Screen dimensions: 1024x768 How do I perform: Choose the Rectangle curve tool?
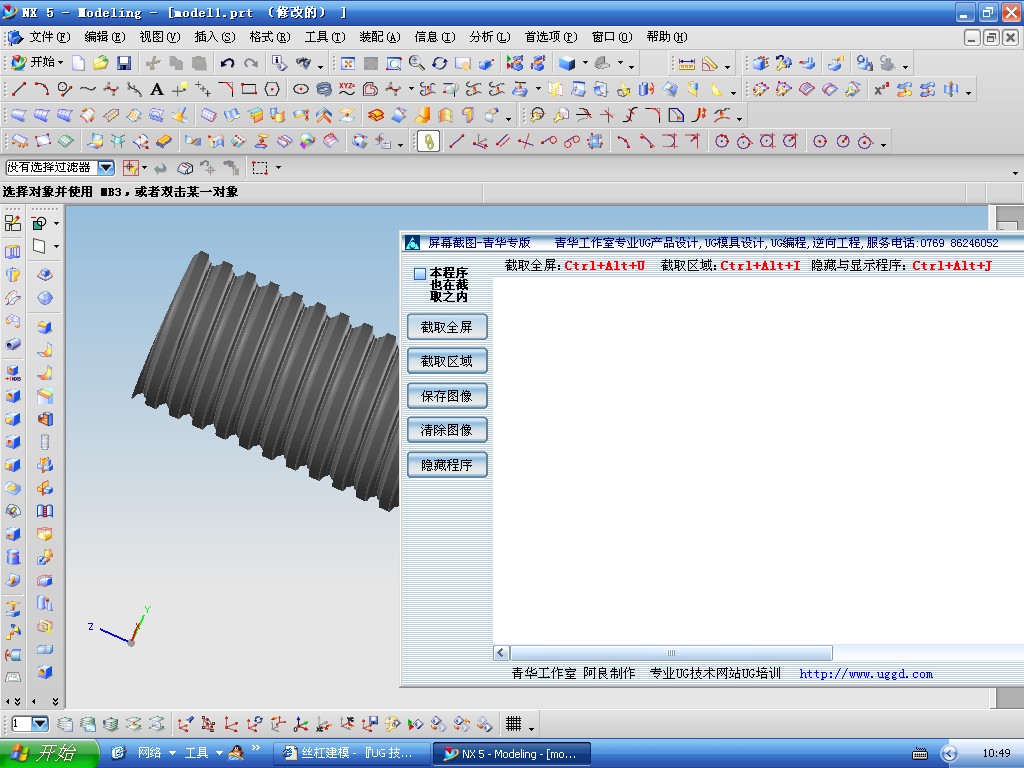(249, 89)
